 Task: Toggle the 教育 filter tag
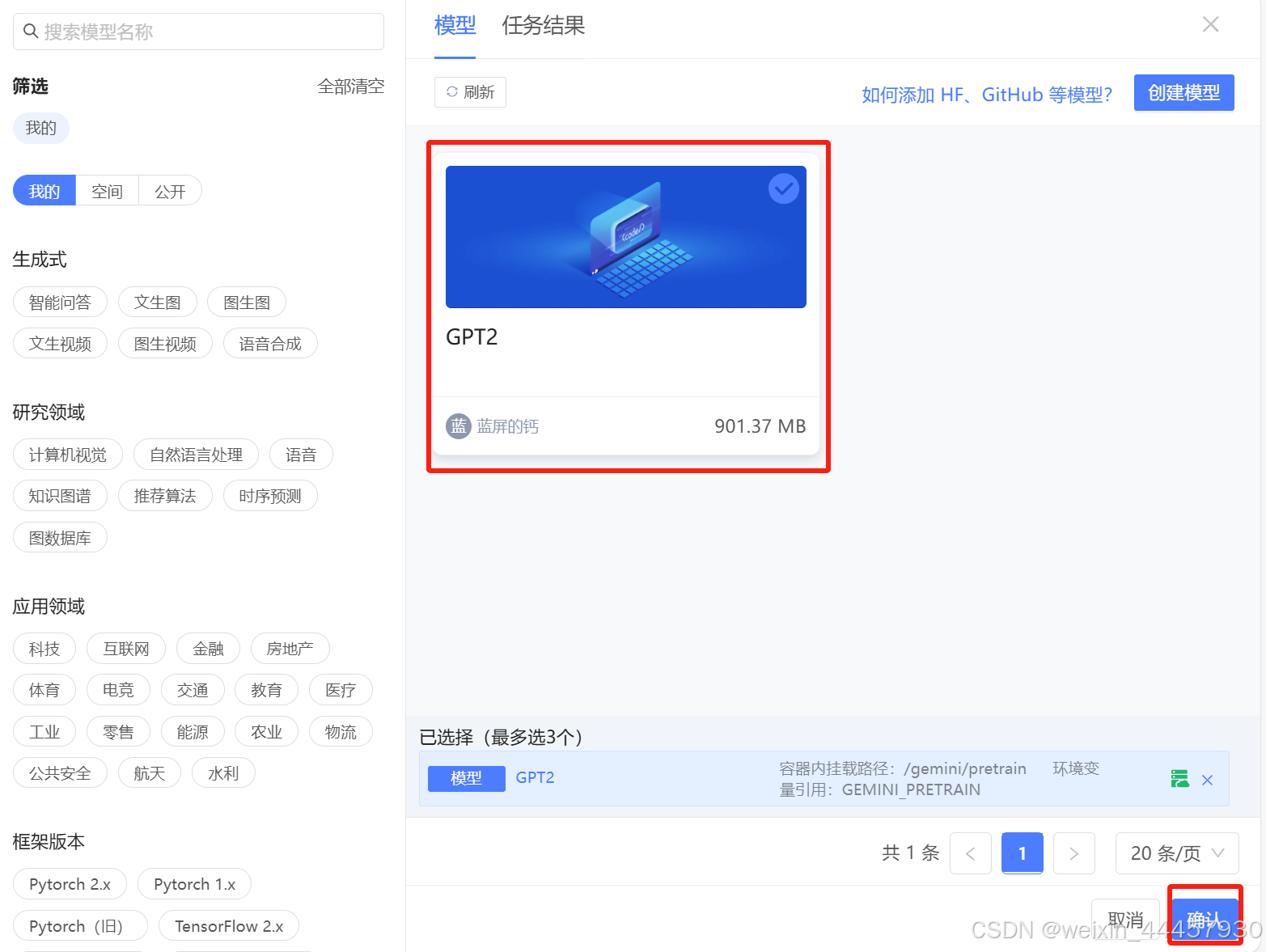pos(267,689)
